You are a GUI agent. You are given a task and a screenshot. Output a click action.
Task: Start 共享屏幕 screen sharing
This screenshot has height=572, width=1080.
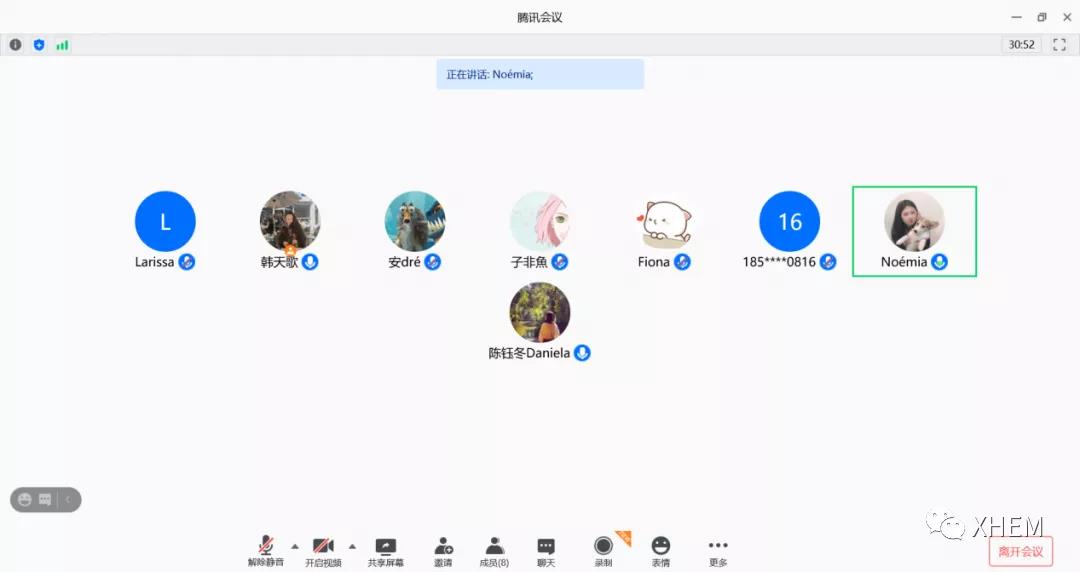385,549
